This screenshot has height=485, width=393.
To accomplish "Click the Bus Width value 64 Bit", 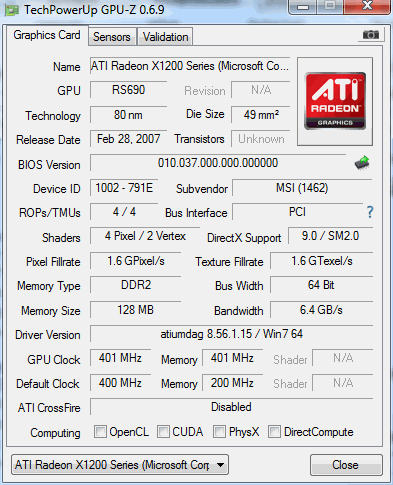I will (x=322, y=285).
